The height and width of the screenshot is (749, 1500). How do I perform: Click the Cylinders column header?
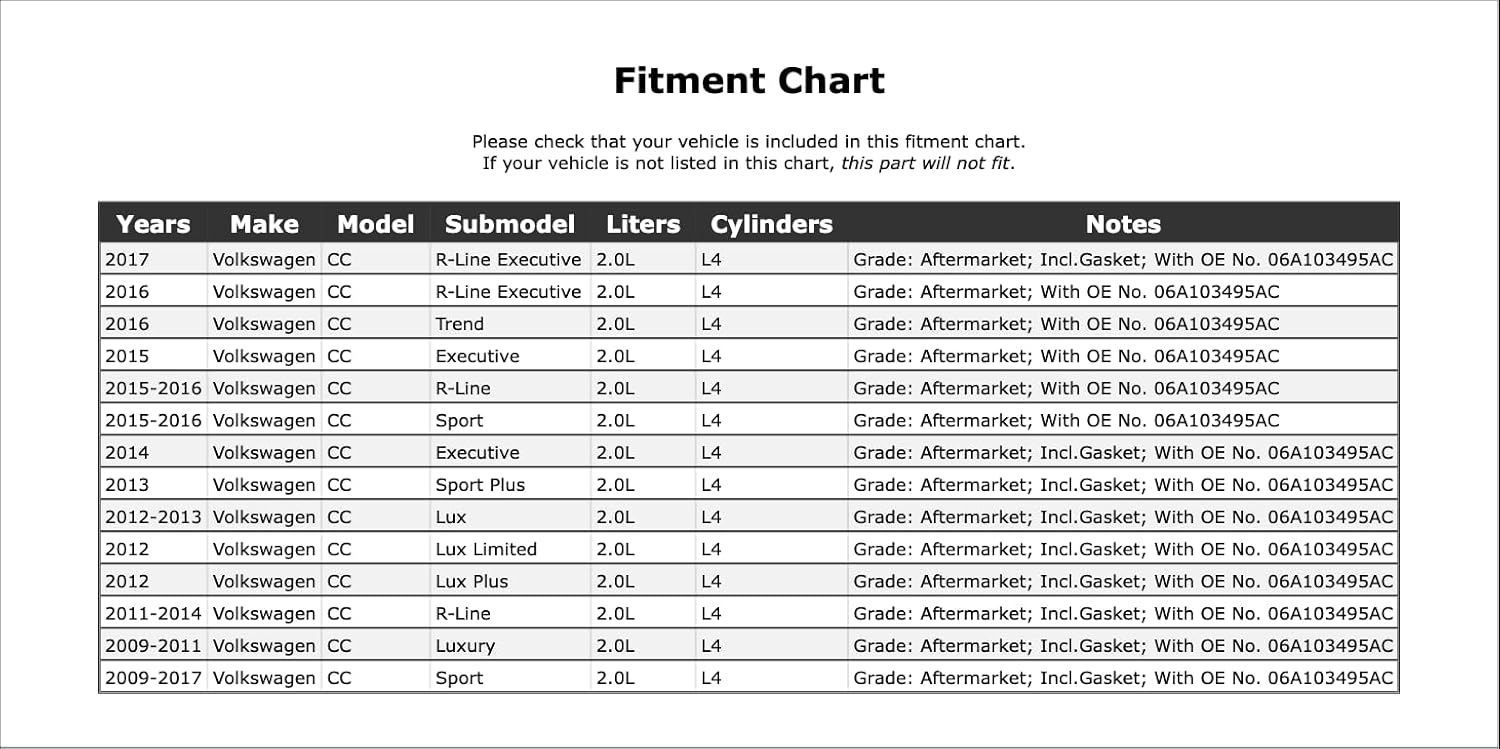point(771,224)
